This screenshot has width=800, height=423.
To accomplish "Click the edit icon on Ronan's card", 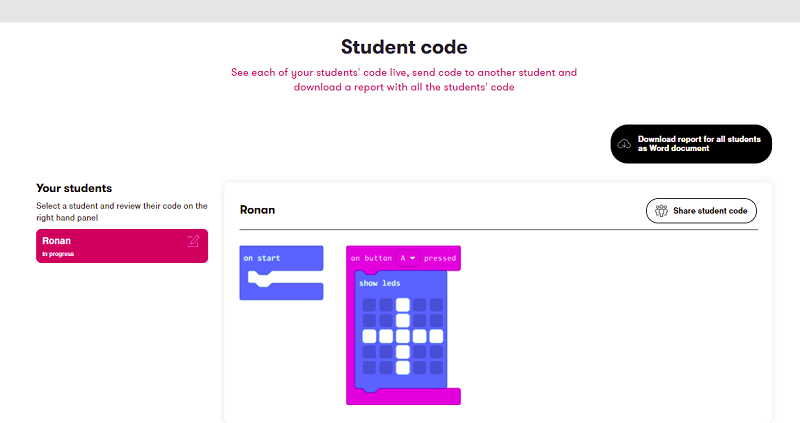I will [x=193, y=241].
